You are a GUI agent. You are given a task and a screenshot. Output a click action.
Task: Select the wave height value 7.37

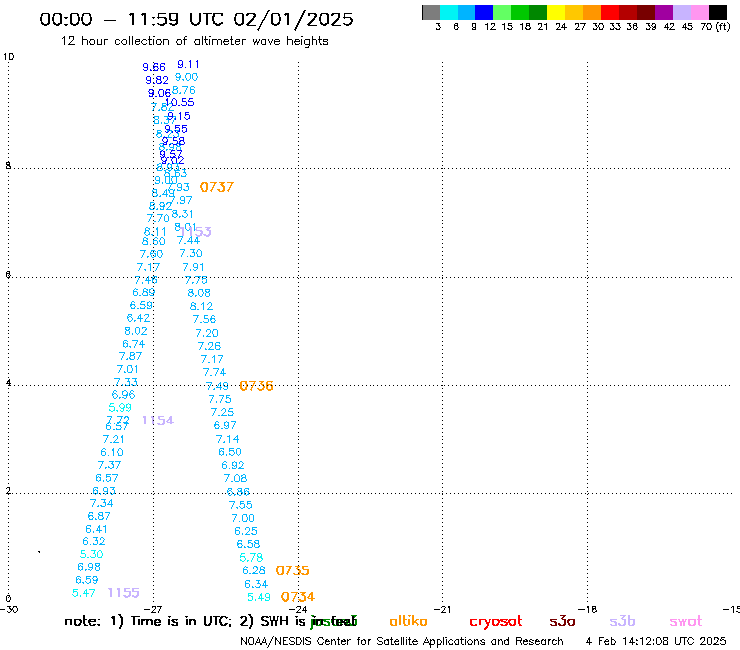click(109, 465)
